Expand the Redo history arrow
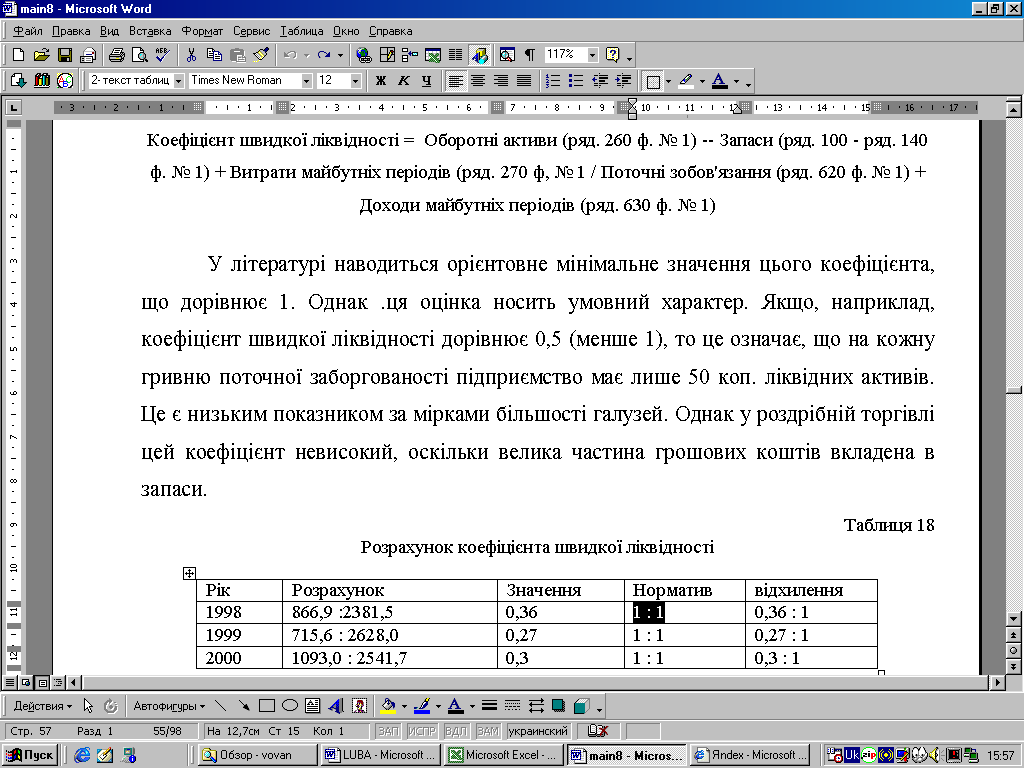The width and height of the screenshot is (1024, 768). coord(340,55)
